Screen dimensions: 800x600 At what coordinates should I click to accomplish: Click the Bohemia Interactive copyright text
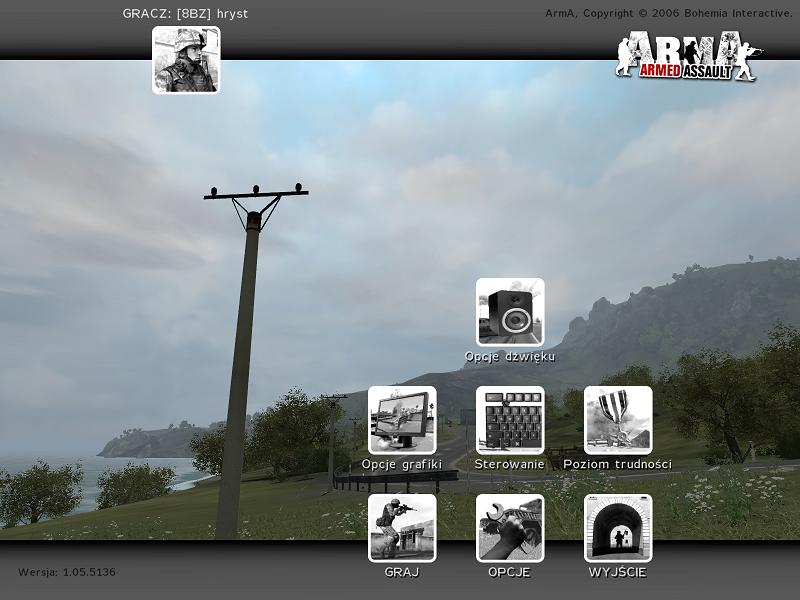(668, 13)
